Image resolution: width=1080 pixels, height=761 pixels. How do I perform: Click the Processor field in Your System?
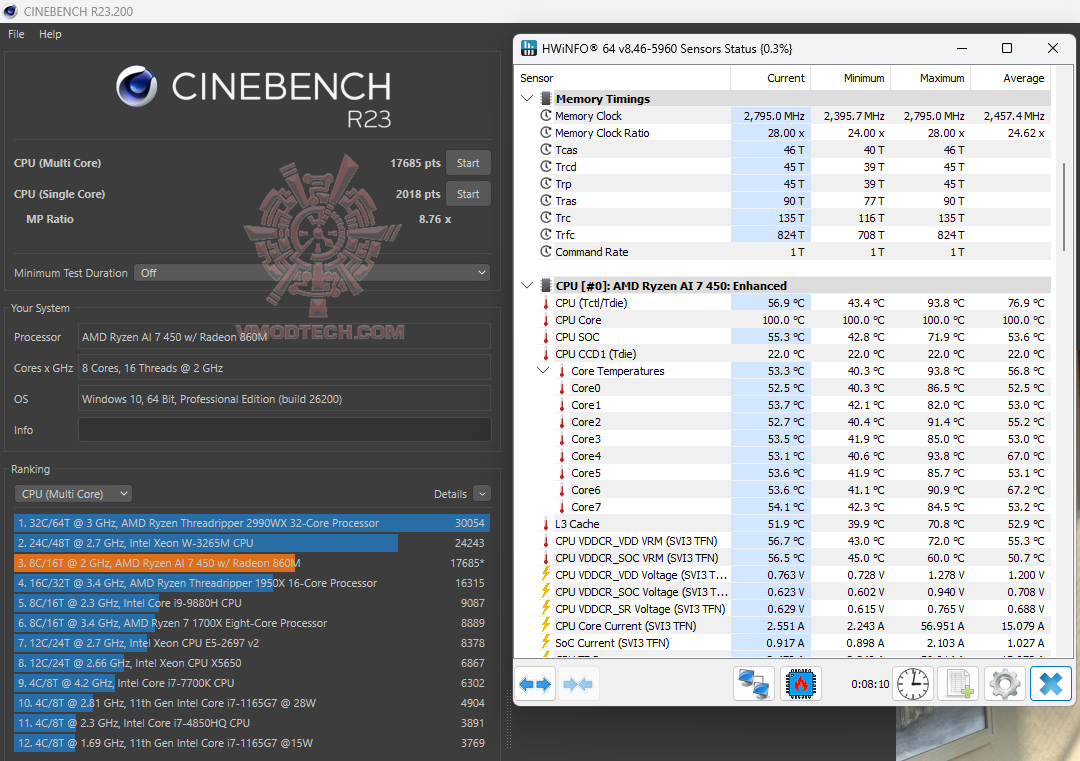point(284,337)
